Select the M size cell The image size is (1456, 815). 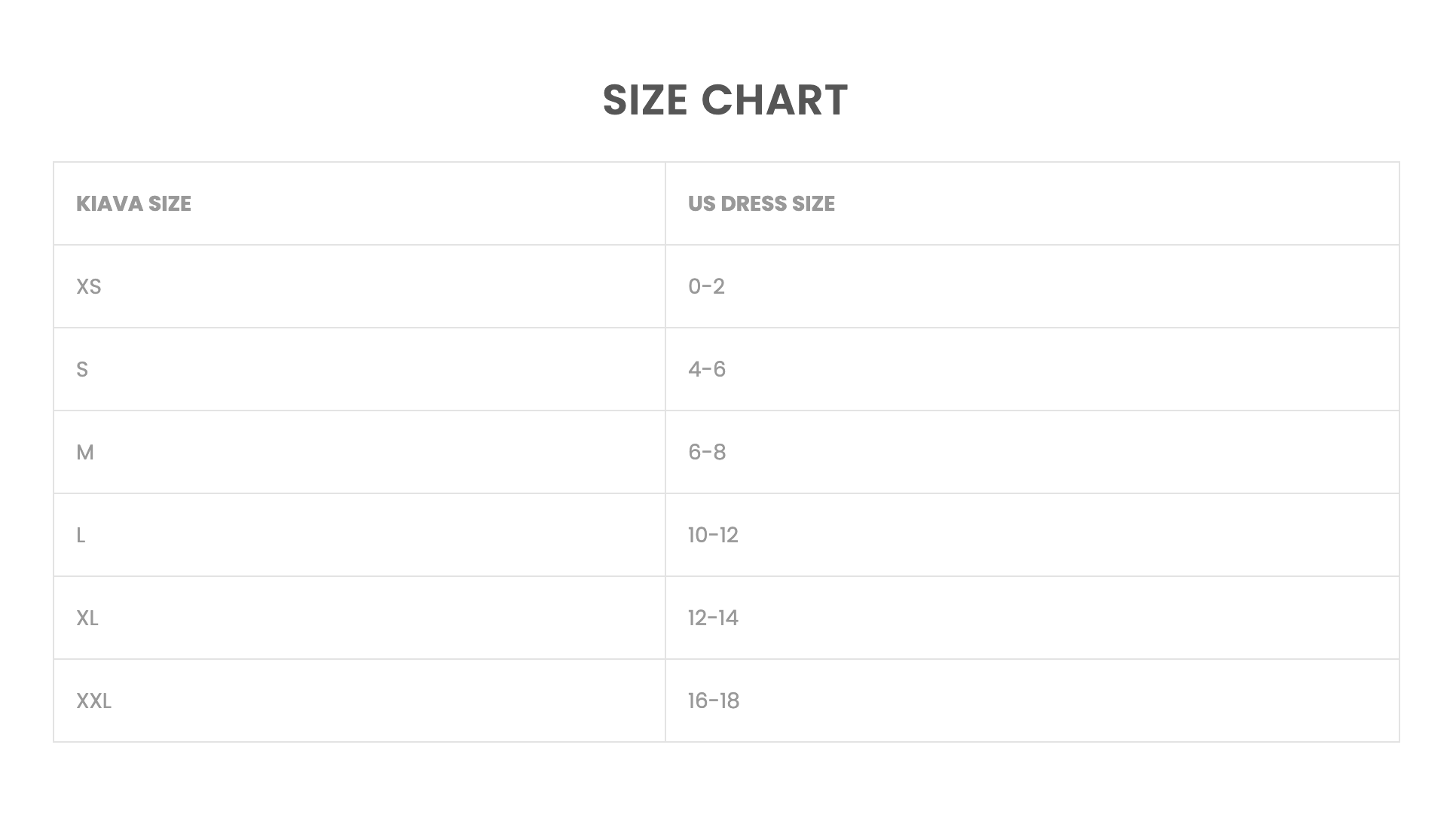(x=85, y=452)
